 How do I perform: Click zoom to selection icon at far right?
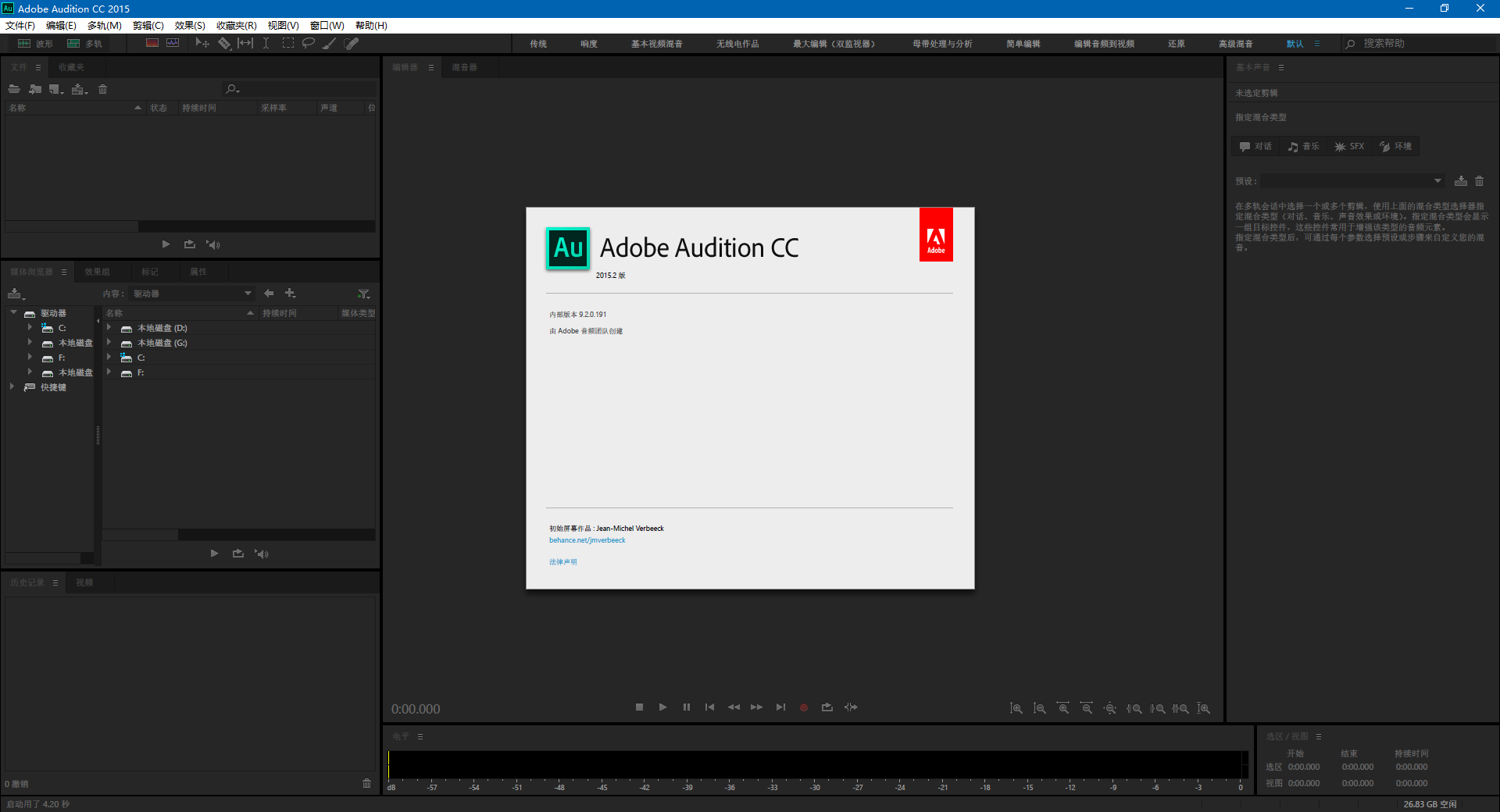(x=1203, y=708)
